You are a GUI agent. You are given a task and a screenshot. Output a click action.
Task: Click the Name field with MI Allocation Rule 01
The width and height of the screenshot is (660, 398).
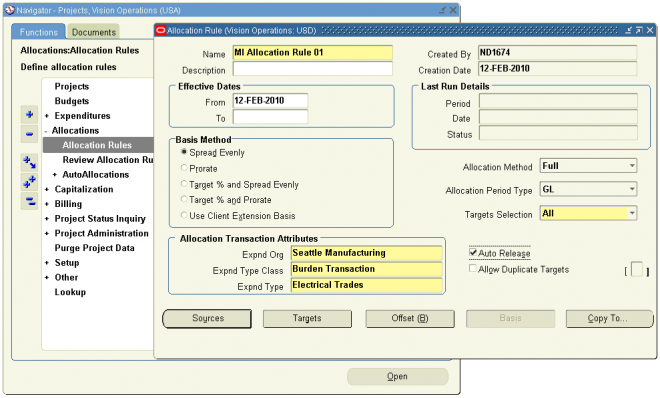[x=313, y=53]
